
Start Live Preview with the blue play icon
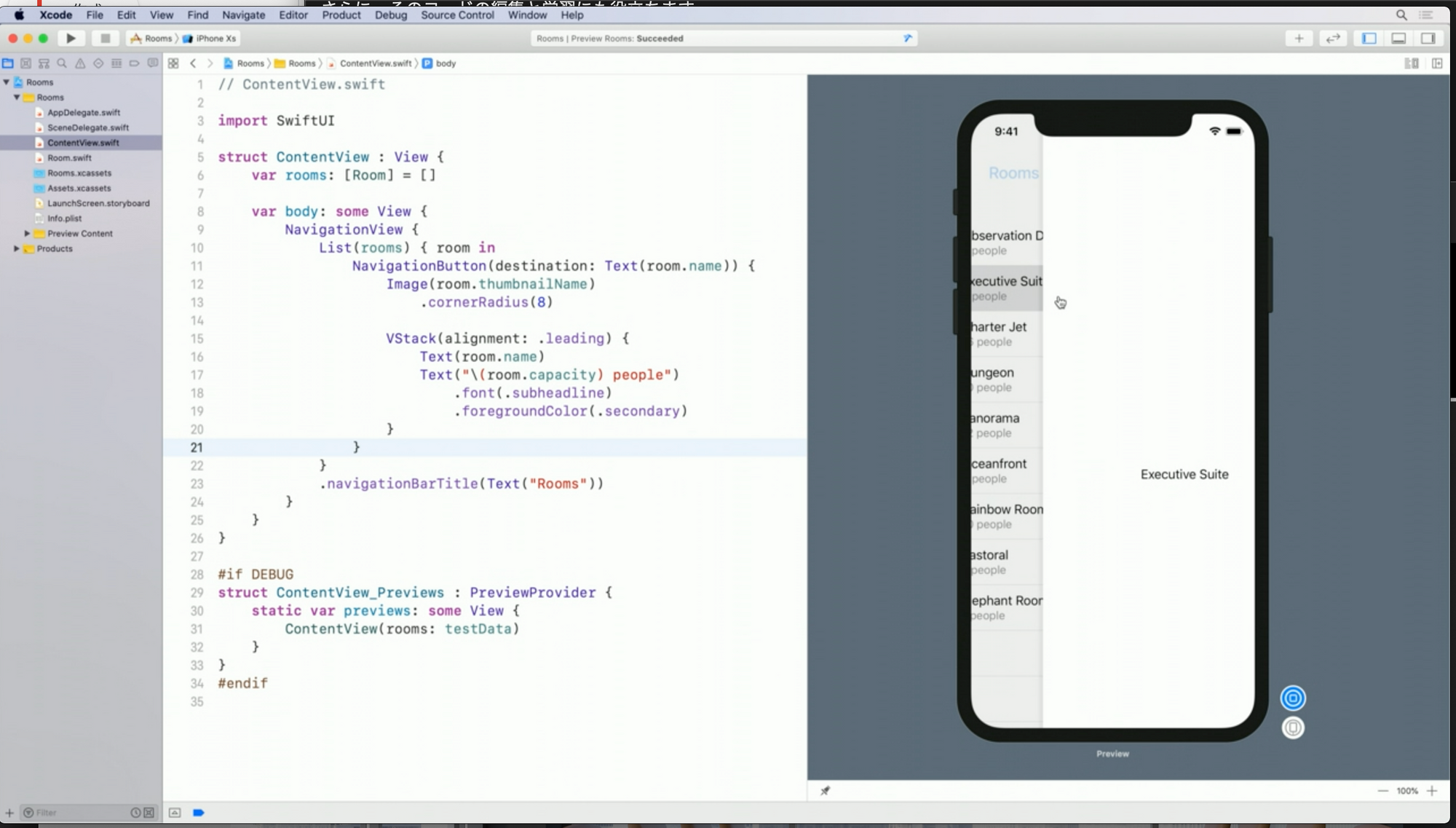[1293, 698]
